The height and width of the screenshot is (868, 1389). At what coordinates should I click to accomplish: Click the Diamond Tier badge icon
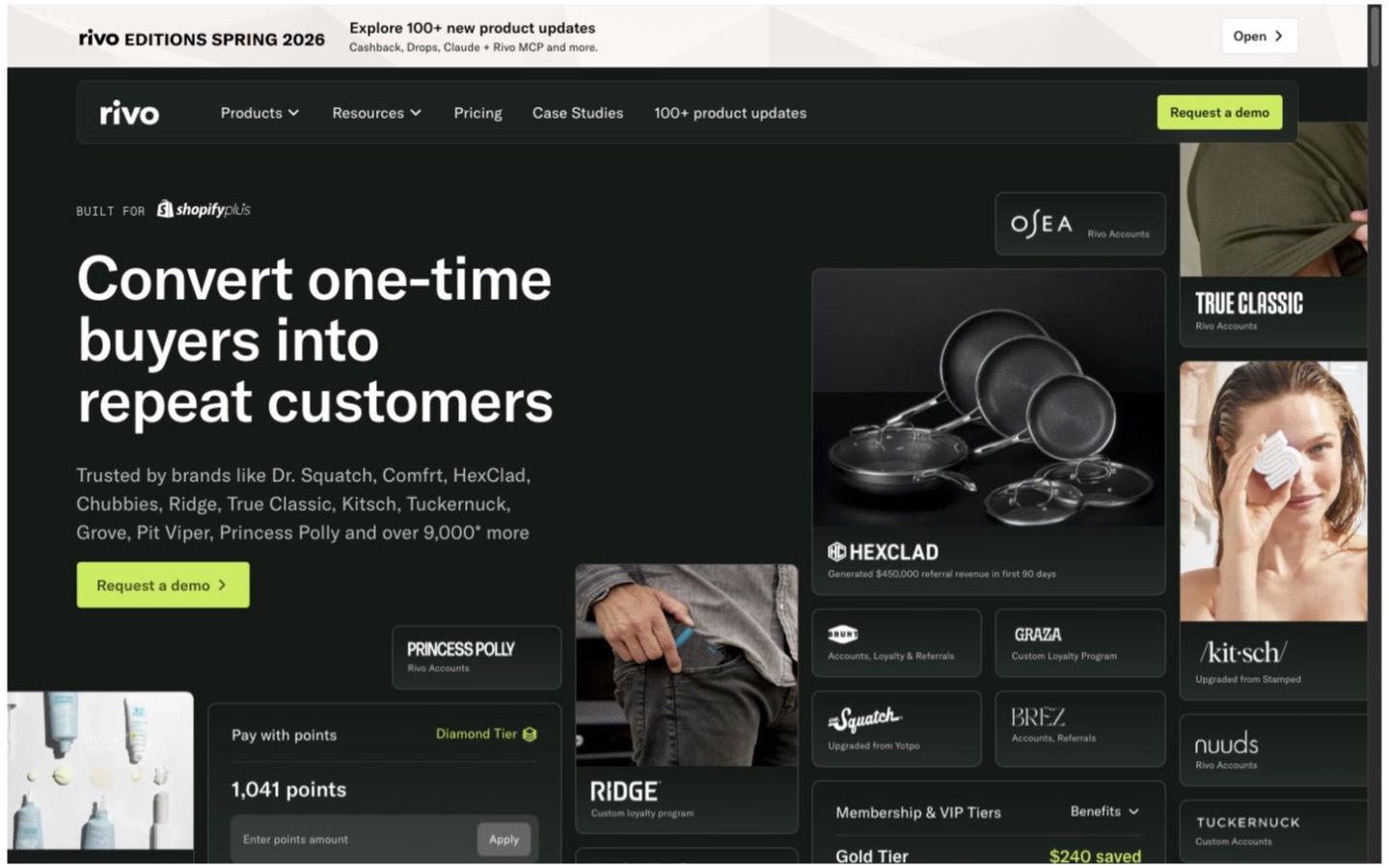click(530, 734)
